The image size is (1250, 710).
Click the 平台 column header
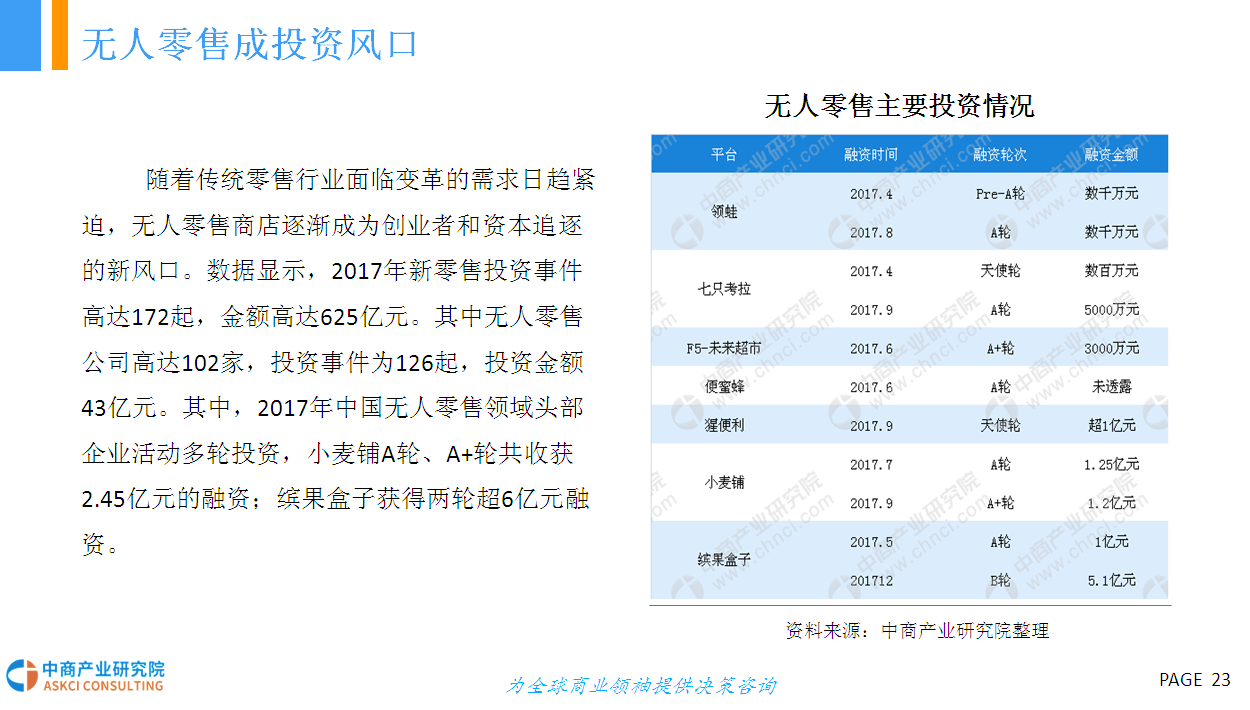(724, 155)
